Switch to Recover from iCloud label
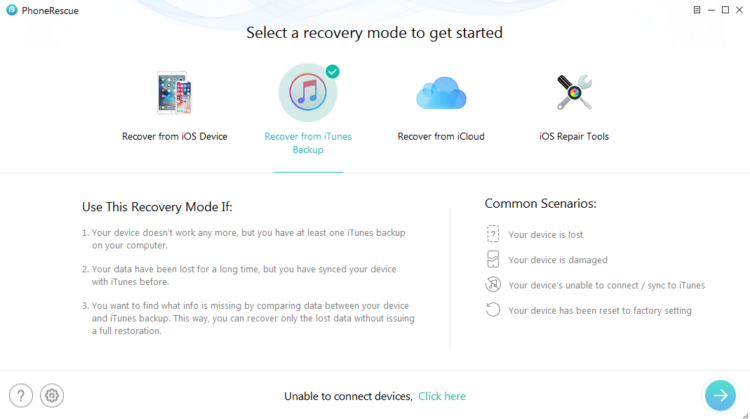 (441, 136)
